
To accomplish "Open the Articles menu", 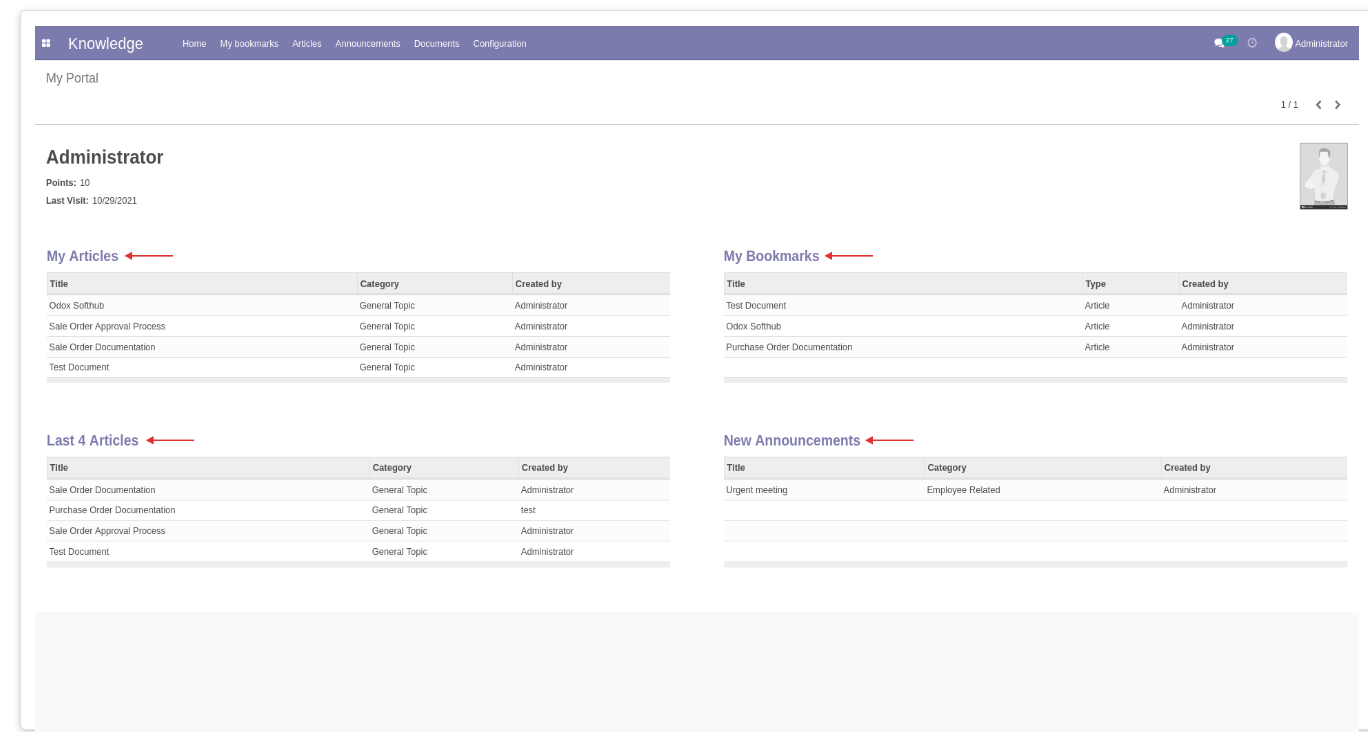I will [x=307, y=44].
